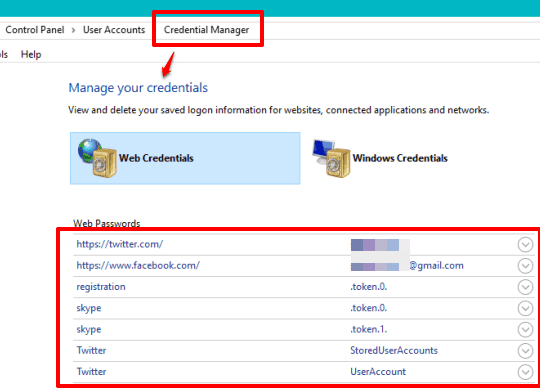Expand the skype .token.0. entry chevron
This screenshot has height=388, width=540.
(525, 308)
